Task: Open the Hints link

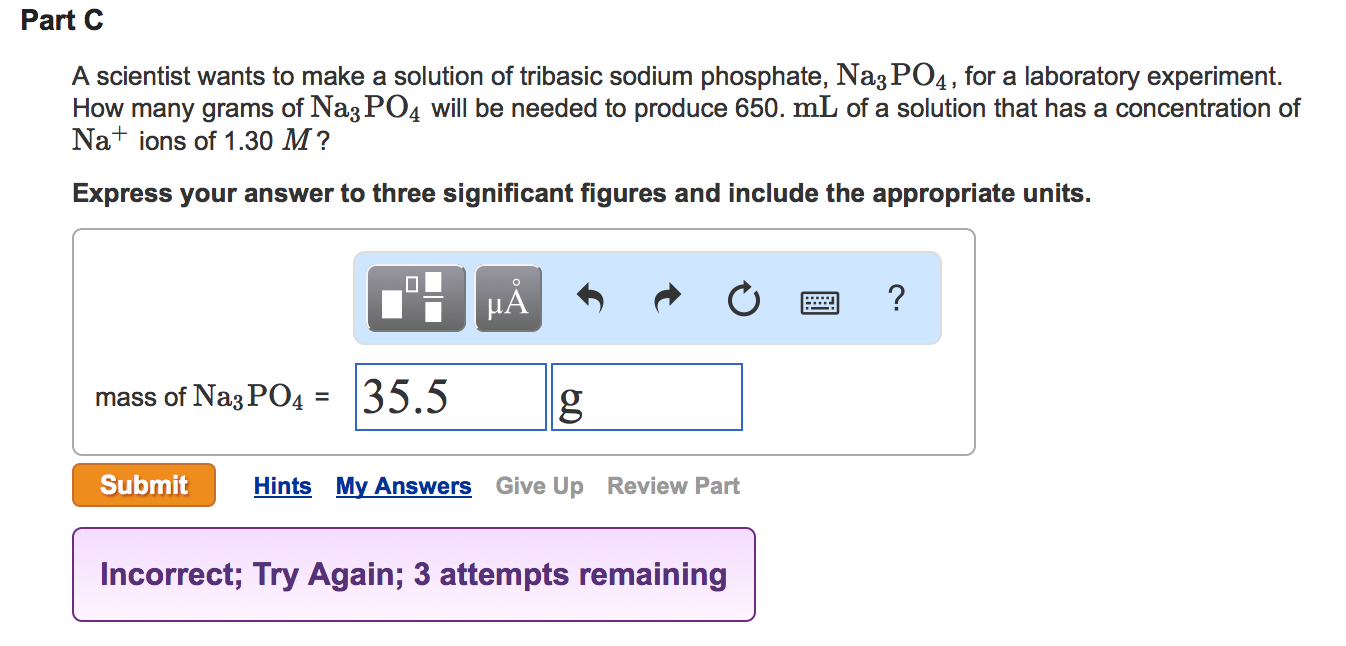Action: coord(282,485)
